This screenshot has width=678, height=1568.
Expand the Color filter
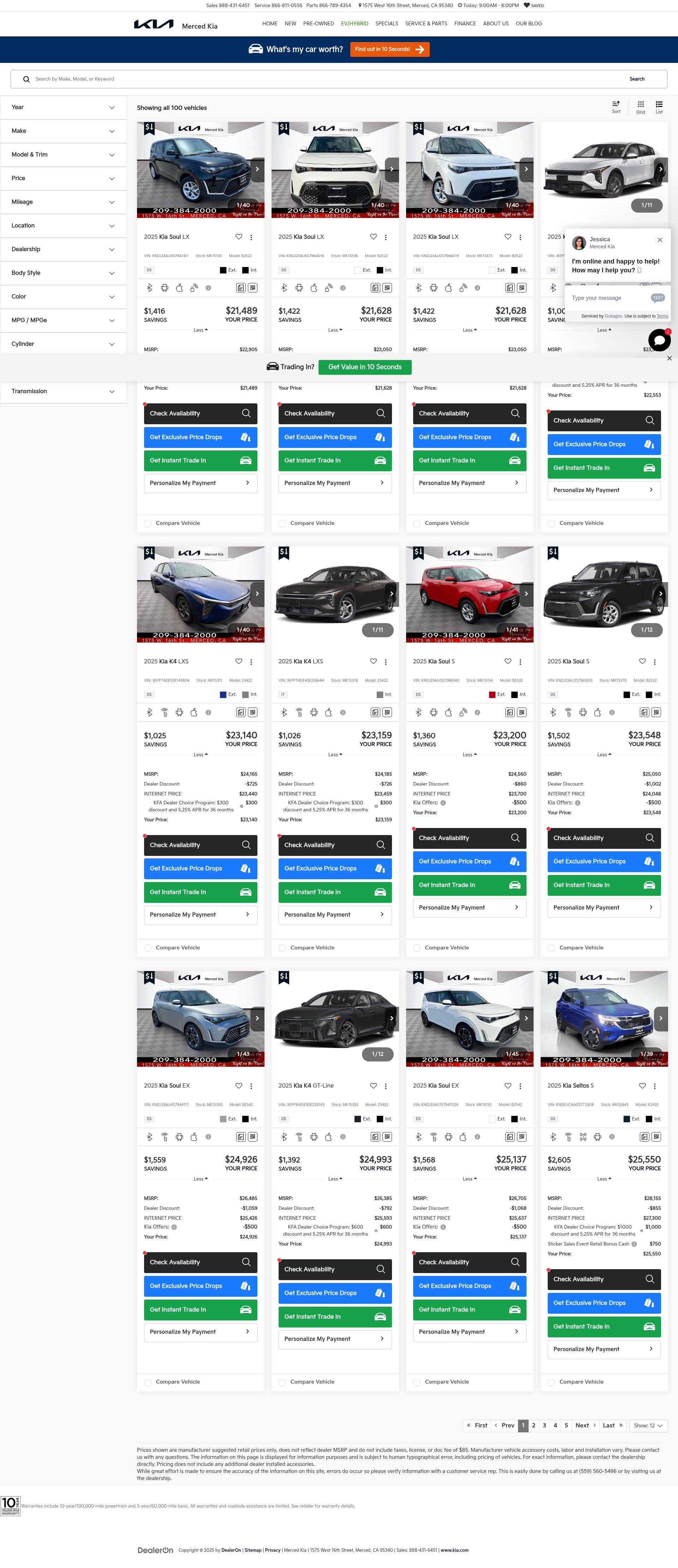coord(63,297)
